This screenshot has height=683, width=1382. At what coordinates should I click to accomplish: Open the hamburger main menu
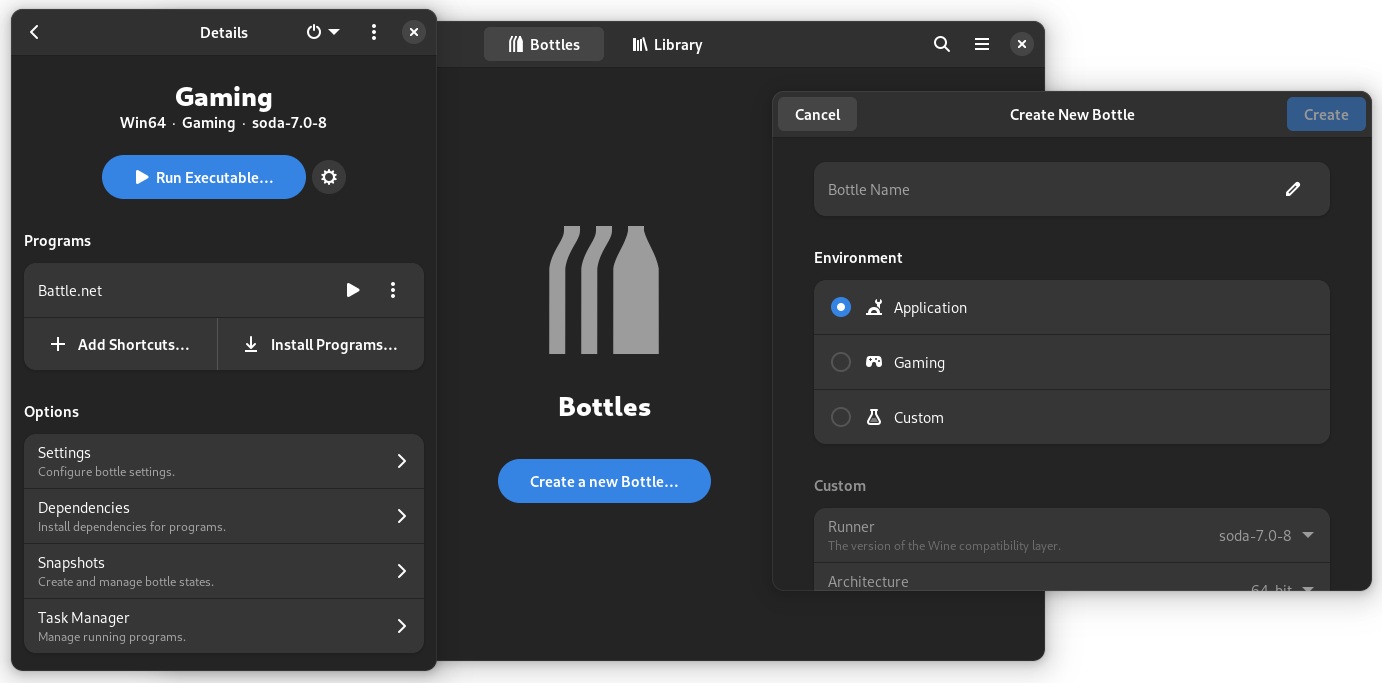[982, 44]
